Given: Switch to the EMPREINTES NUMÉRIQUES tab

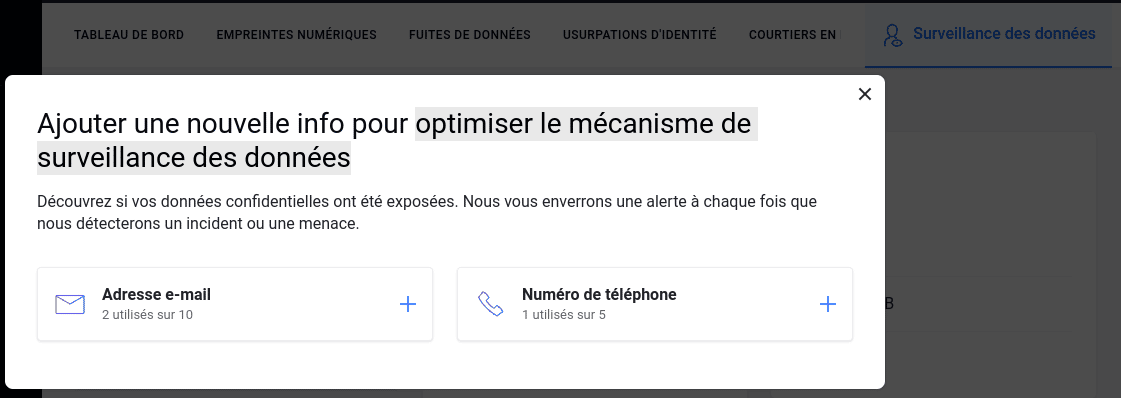Looking at the screenshot, I should coord(297,34).
